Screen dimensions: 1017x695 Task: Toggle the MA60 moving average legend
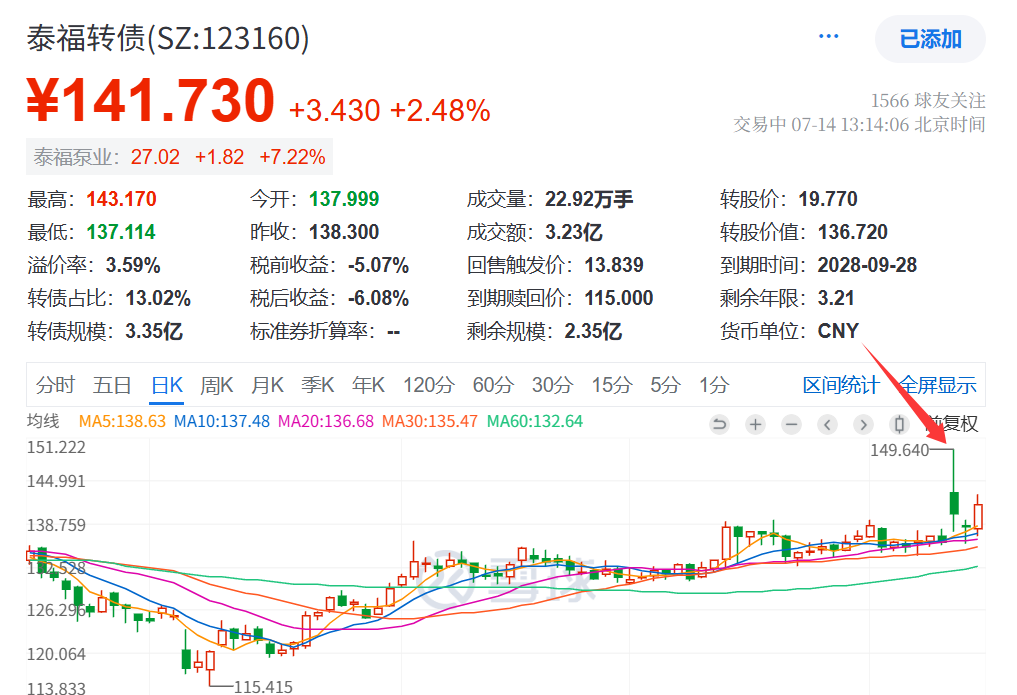[534, 421]
